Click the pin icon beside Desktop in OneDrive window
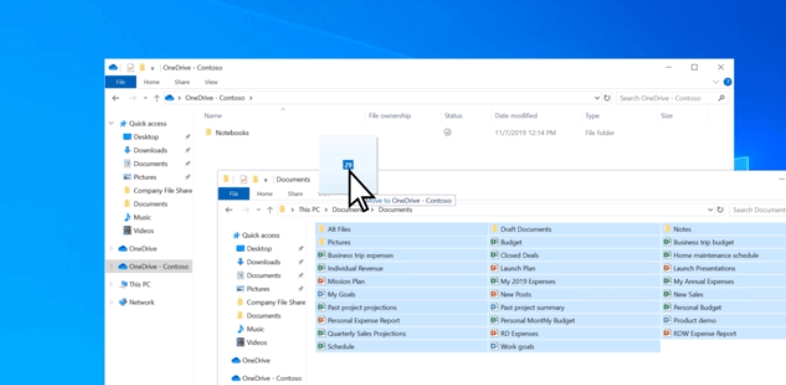Image resolution: width=786 pixels, height=385 pixels. 187,137
